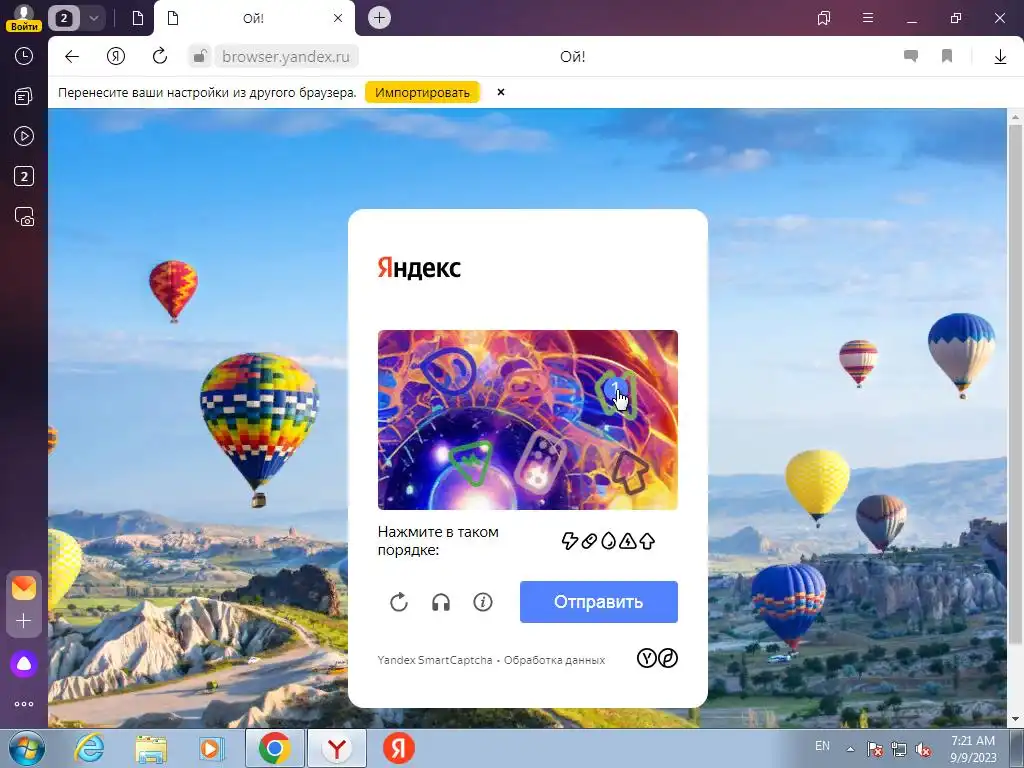Open the muted volume tray icon

click(923, 750)
